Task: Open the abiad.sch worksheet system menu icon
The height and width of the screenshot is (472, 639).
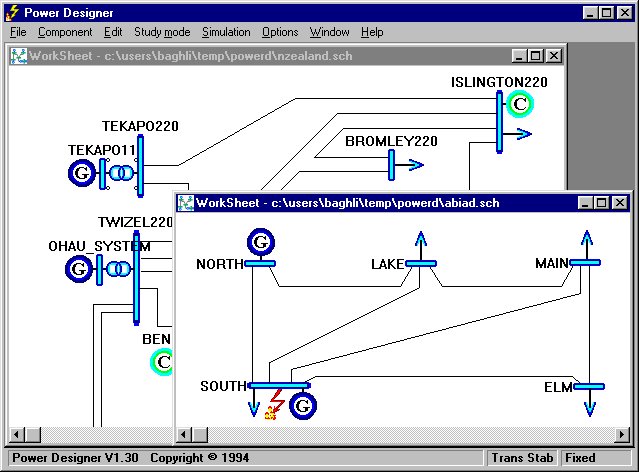Action: point(186,203)
